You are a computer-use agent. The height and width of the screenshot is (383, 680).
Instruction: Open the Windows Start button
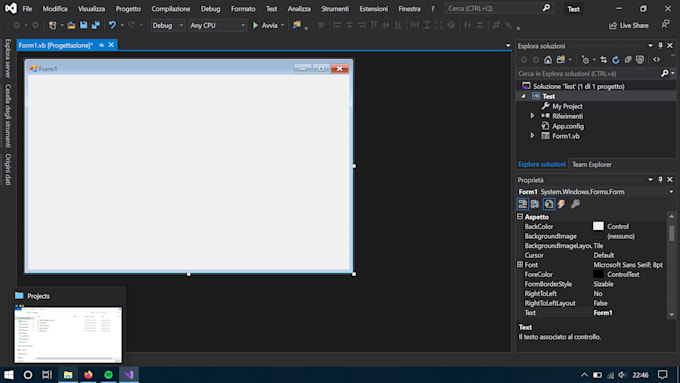point(9,375)
